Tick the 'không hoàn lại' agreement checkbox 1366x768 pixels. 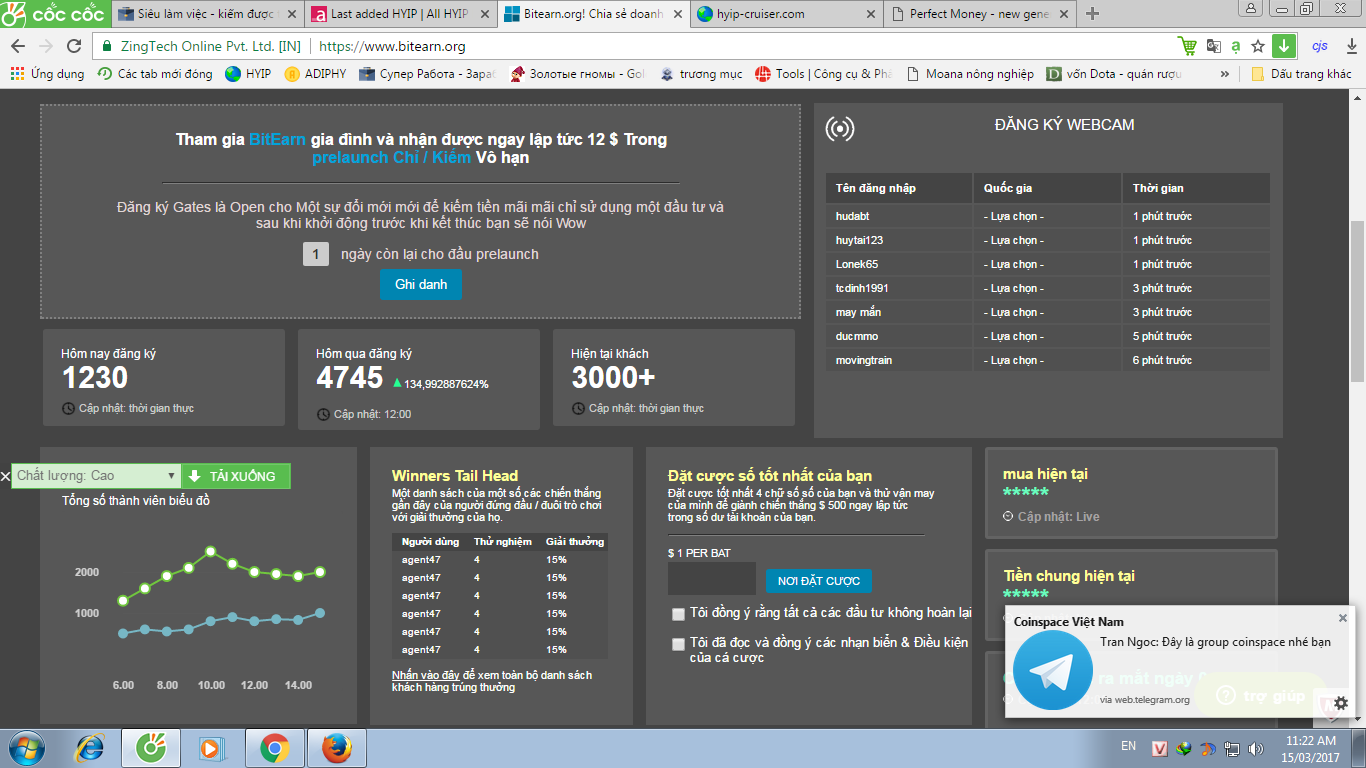[679, 614]
